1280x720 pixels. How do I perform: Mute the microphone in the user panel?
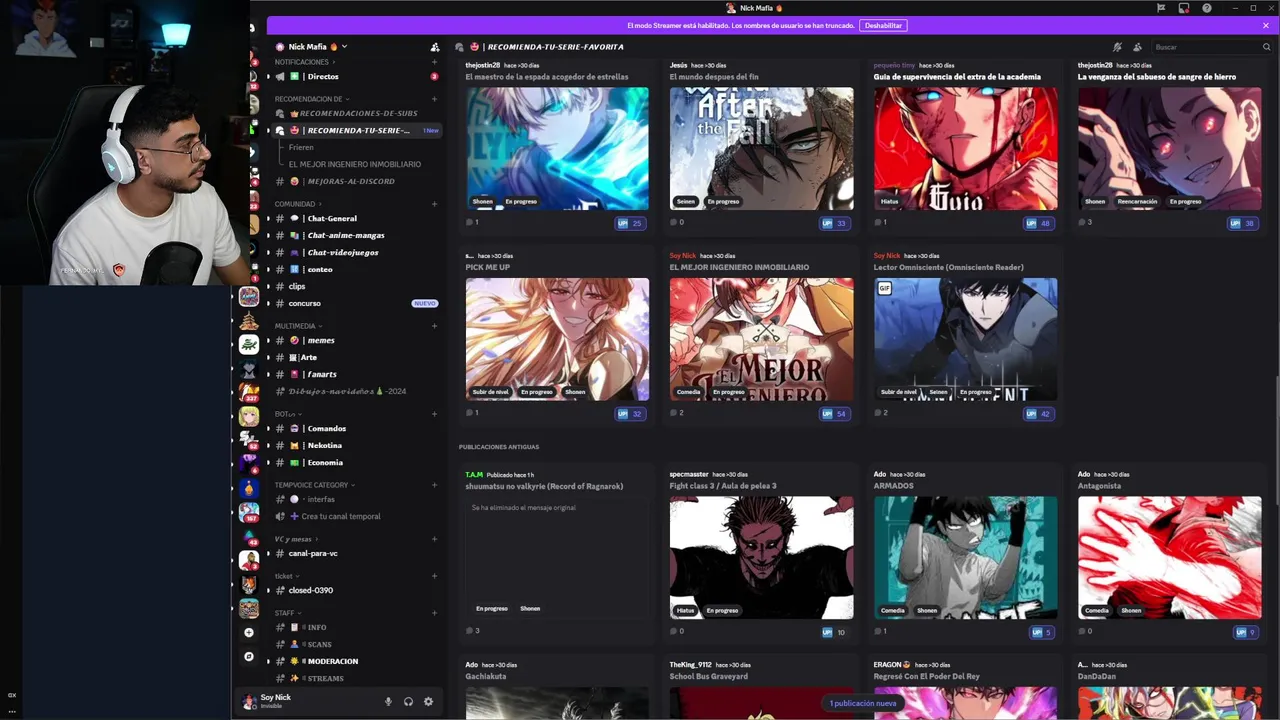click(x=388, y=701)
